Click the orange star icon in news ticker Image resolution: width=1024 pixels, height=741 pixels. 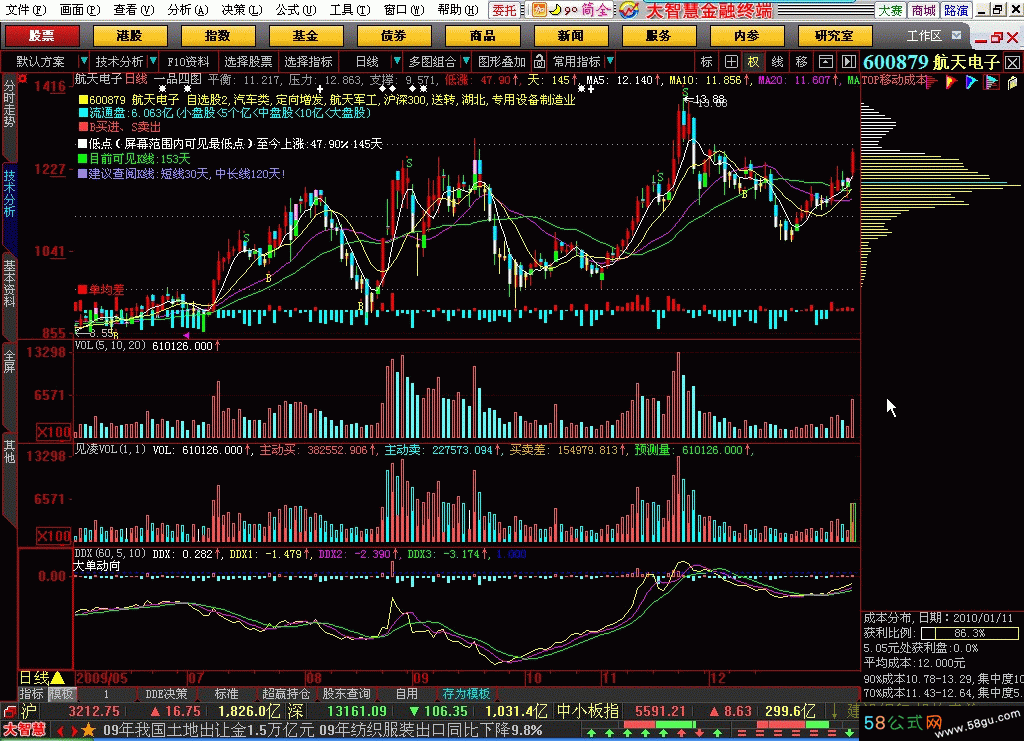click(88, 730)
